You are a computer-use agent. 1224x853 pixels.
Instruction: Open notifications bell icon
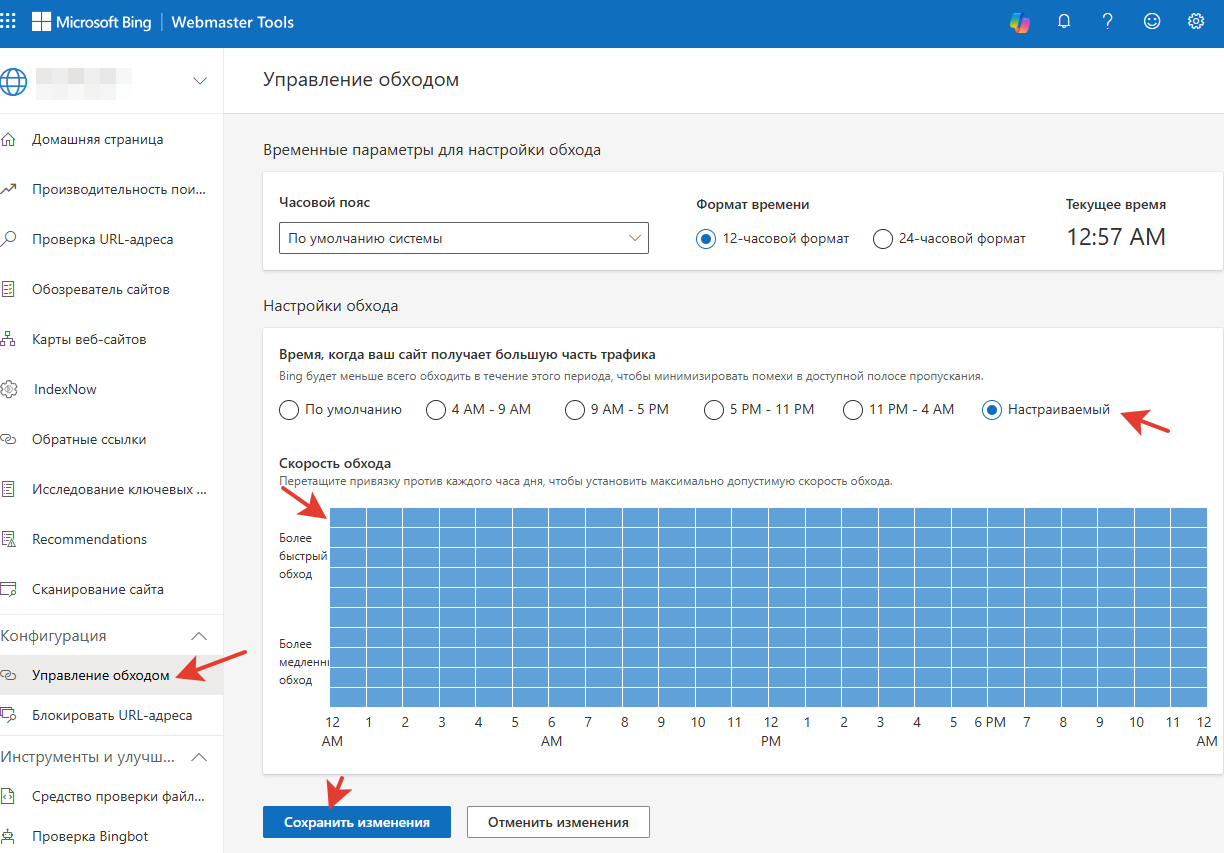(1064, 22)
